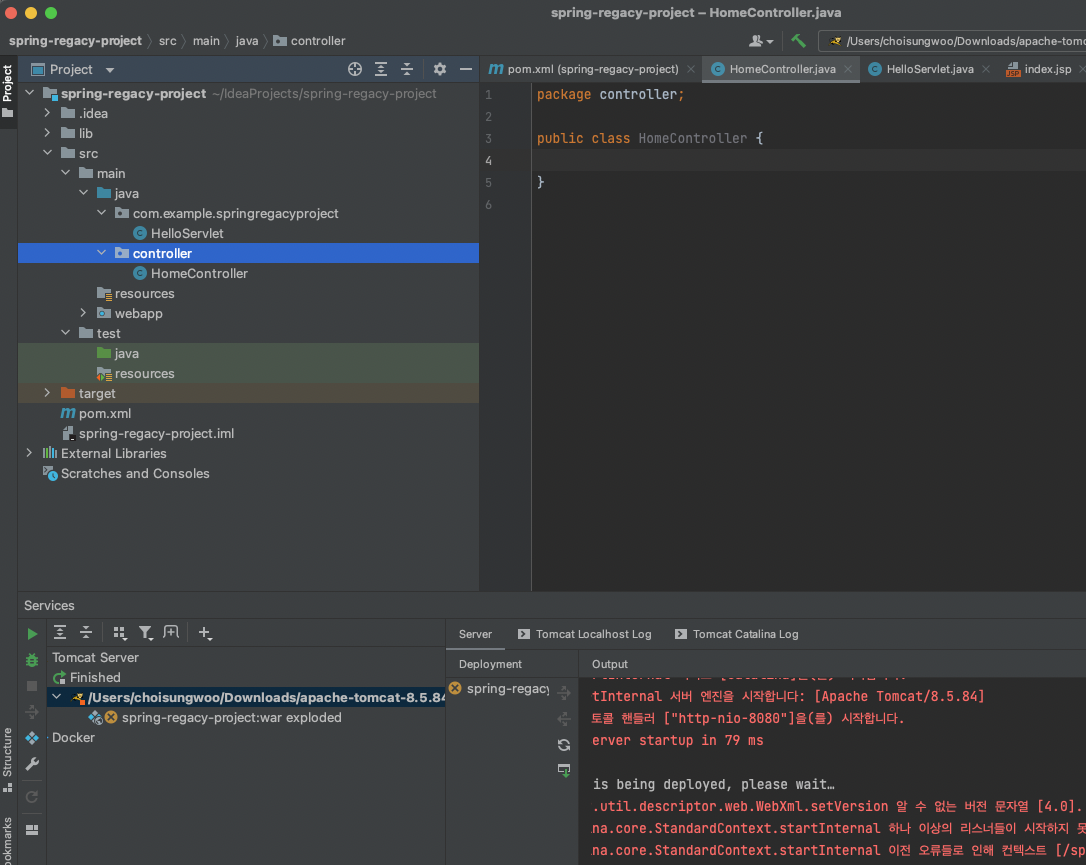Click the src breadcrumb in navigation bar
The image size is (1086, 865).
(168, 41)
